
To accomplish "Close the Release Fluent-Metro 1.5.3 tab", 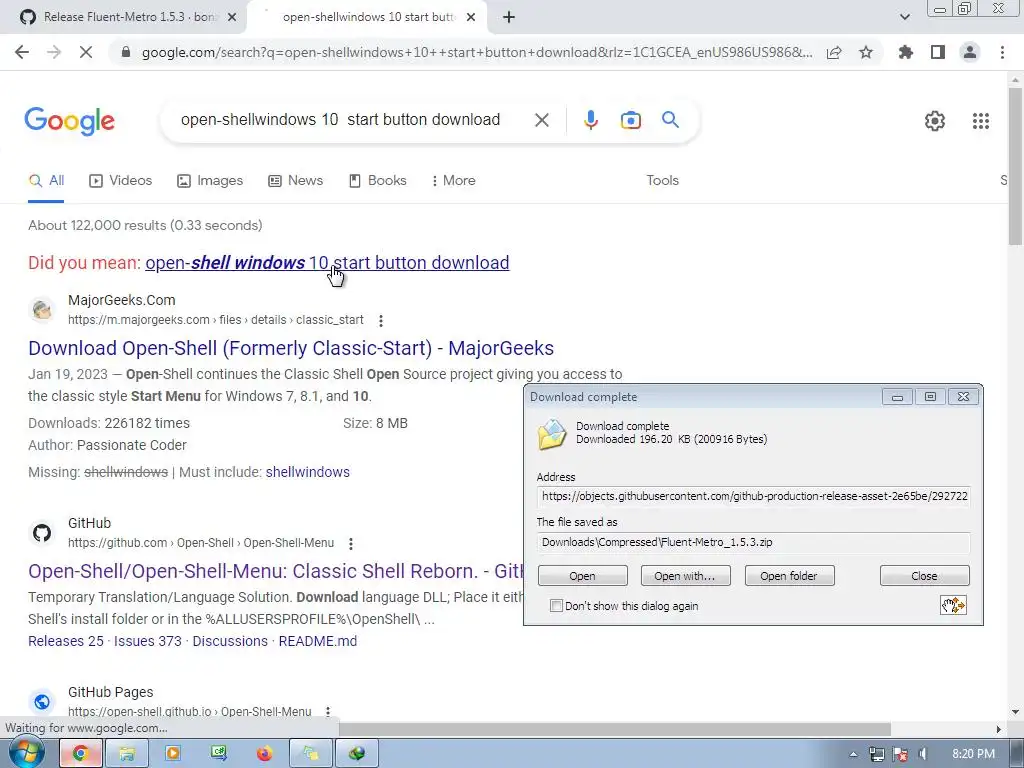I will click(x=232, y=17).
